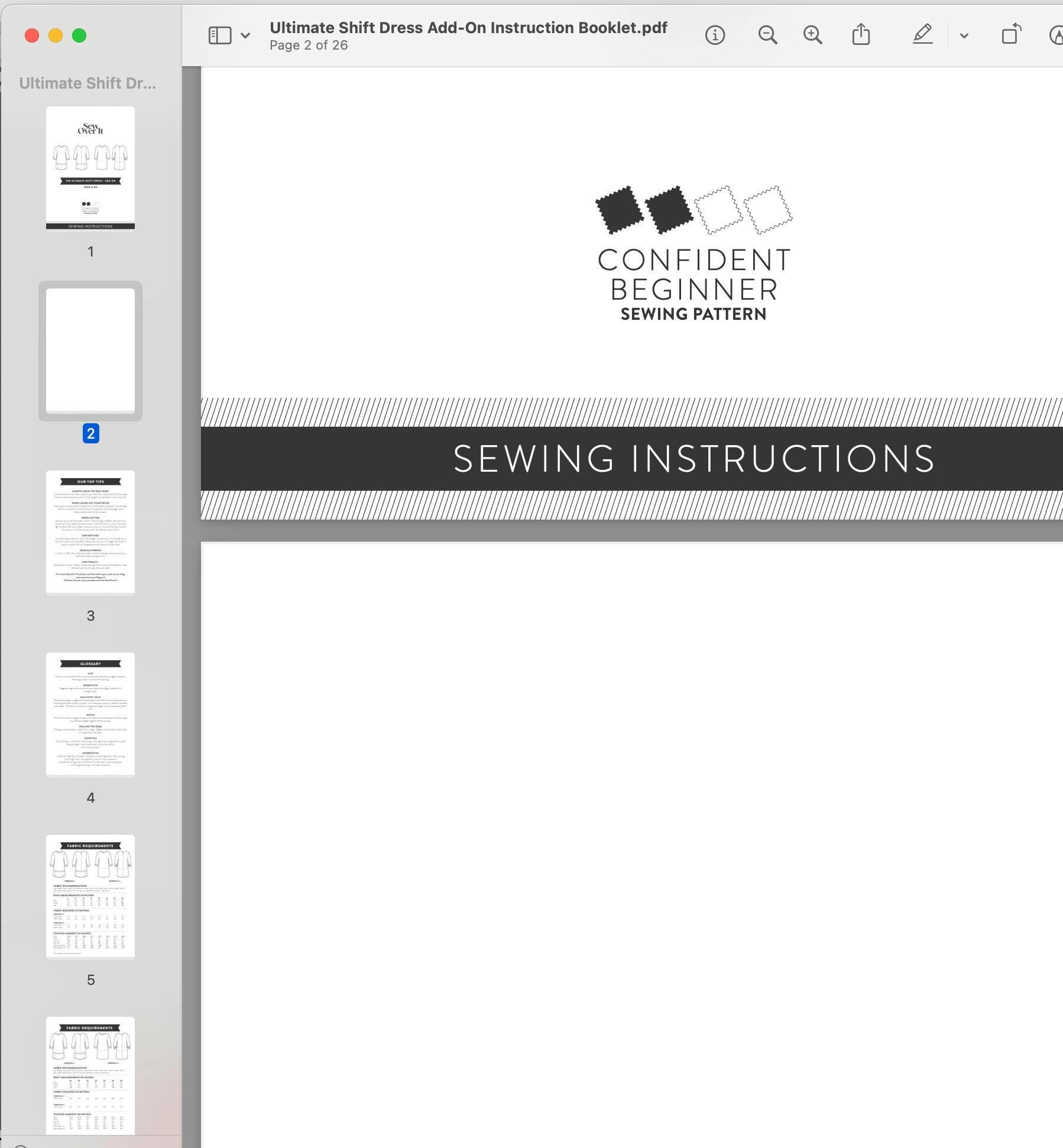
Task: Open the Glossary page 4 thumbnail
Action: click(x=90, y=714)
